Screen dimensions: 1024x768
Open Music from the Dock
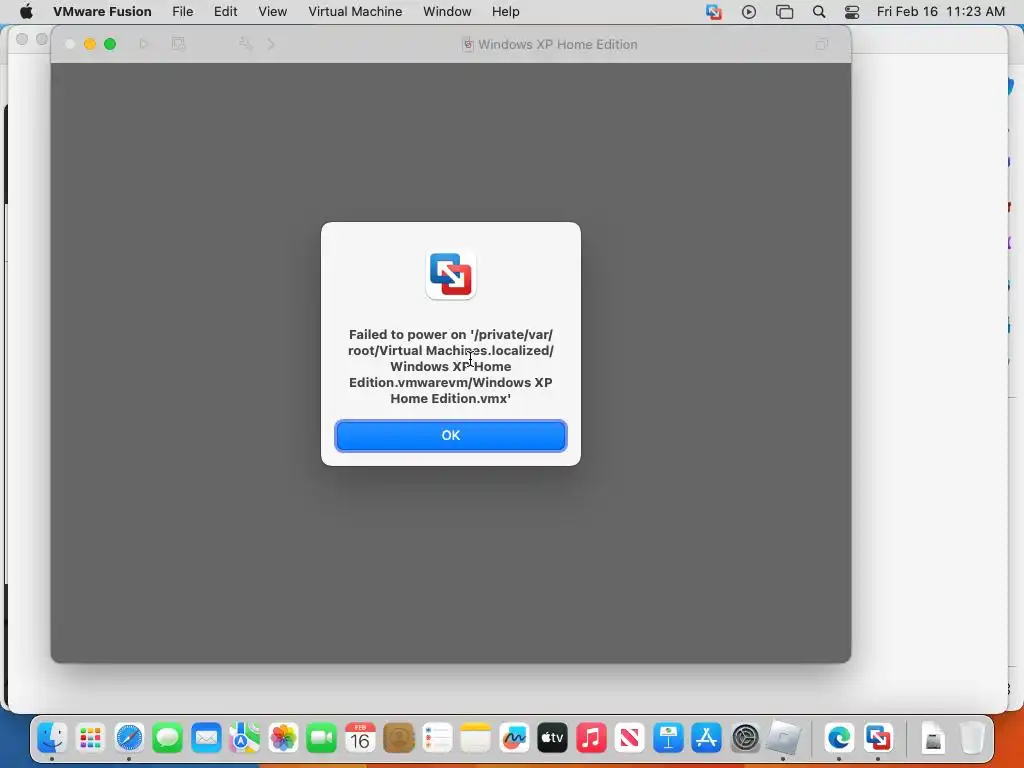591,738
